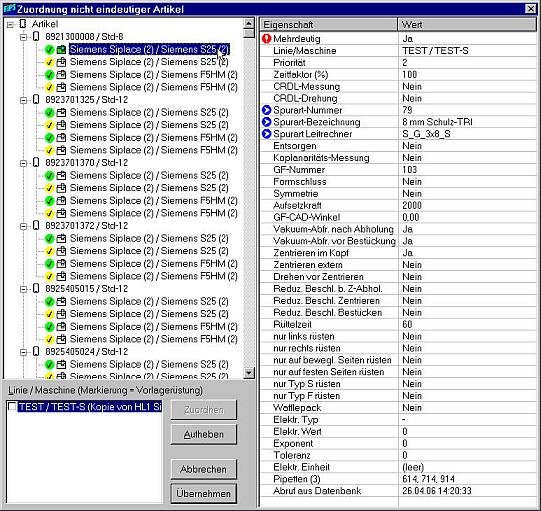Click machine icon of yellow-check F5HM under 8925405015
The height and width of the screenshot is (511, 541).
point(61,339)
